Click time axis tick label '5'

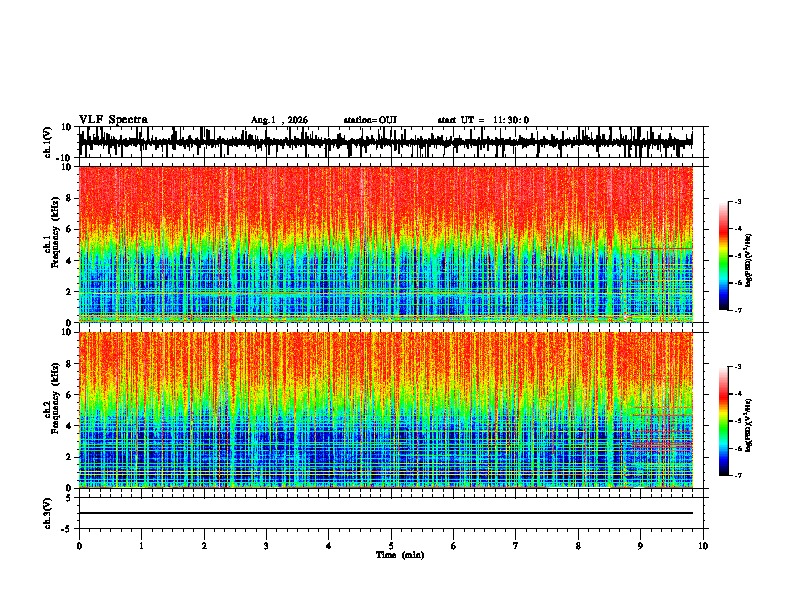[391, 546]
